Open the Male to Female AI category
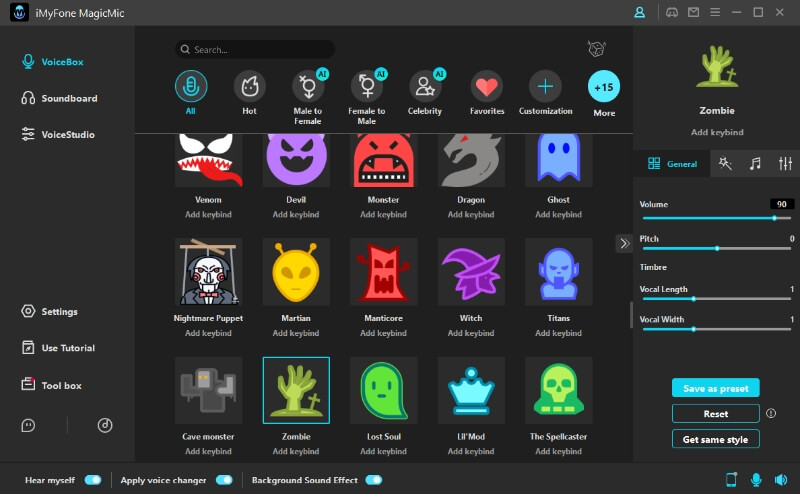Screen dimensions: 800x494 pyautogui.click(x=308, y=86)
